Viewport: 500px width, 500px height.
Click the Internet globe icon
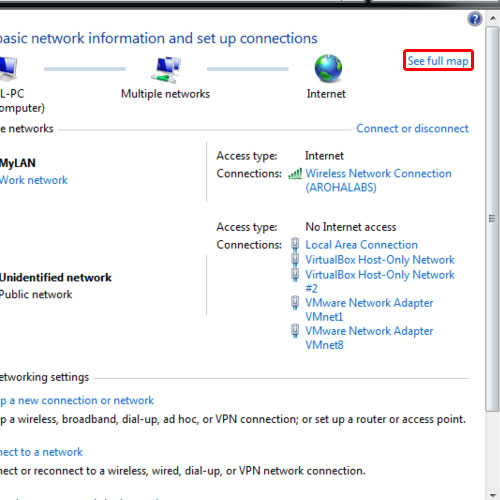(x=328, y=68)
